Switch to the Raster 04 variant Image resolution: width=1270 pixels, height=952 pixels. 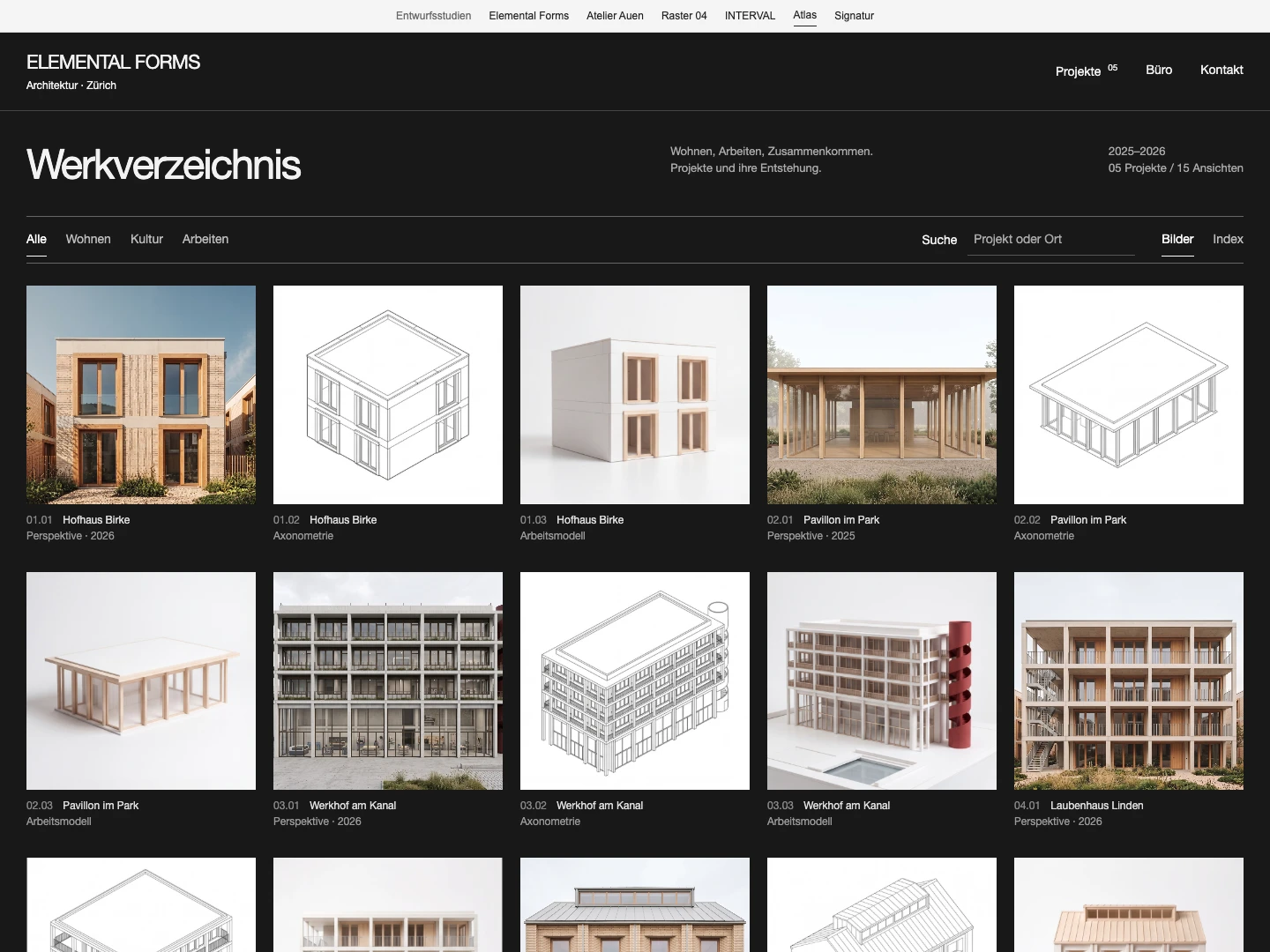tap(684, 16)
